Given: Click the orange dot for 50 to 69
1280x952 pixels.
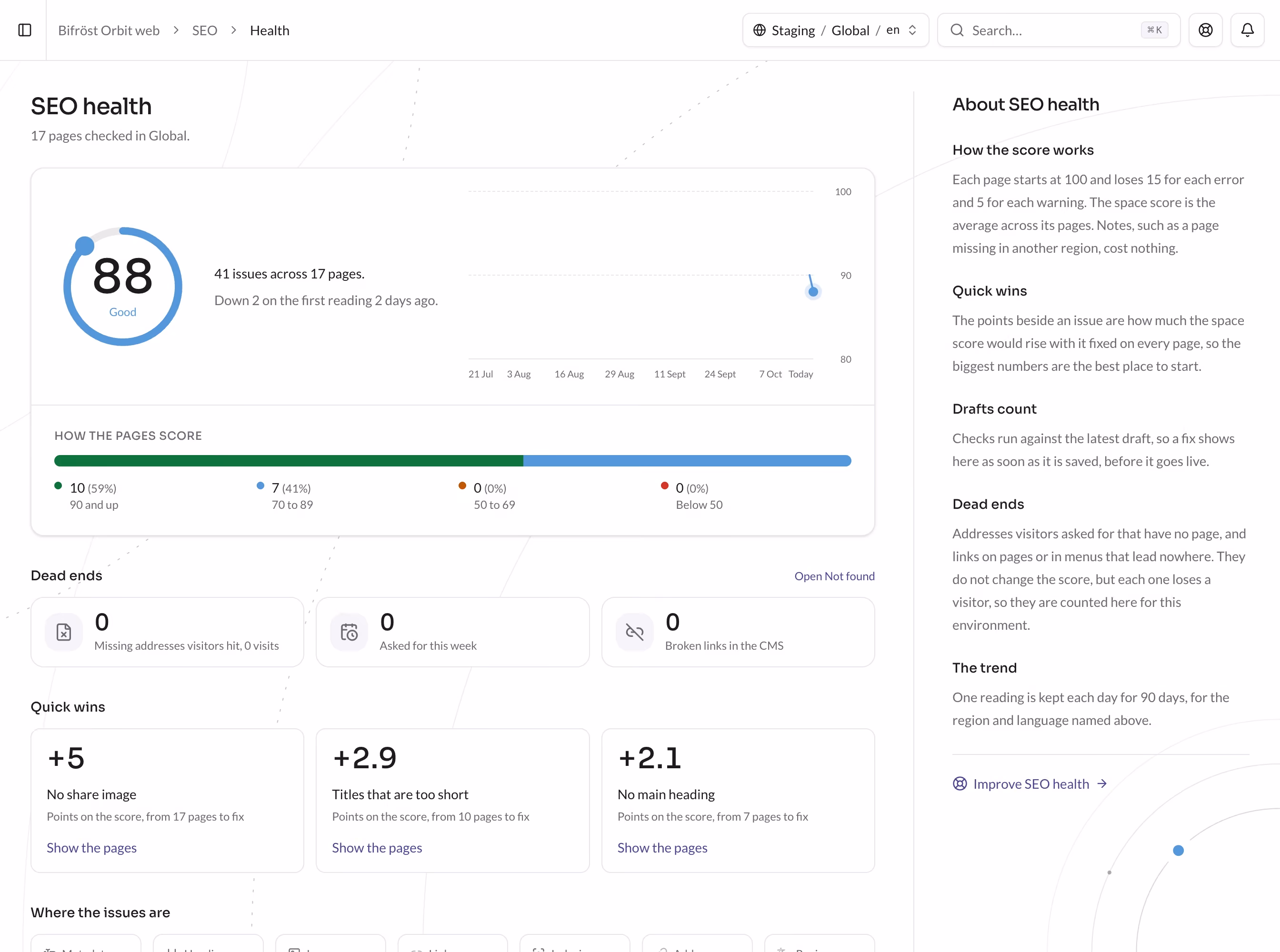Looking at the screenshot, I should coord(462,485).
